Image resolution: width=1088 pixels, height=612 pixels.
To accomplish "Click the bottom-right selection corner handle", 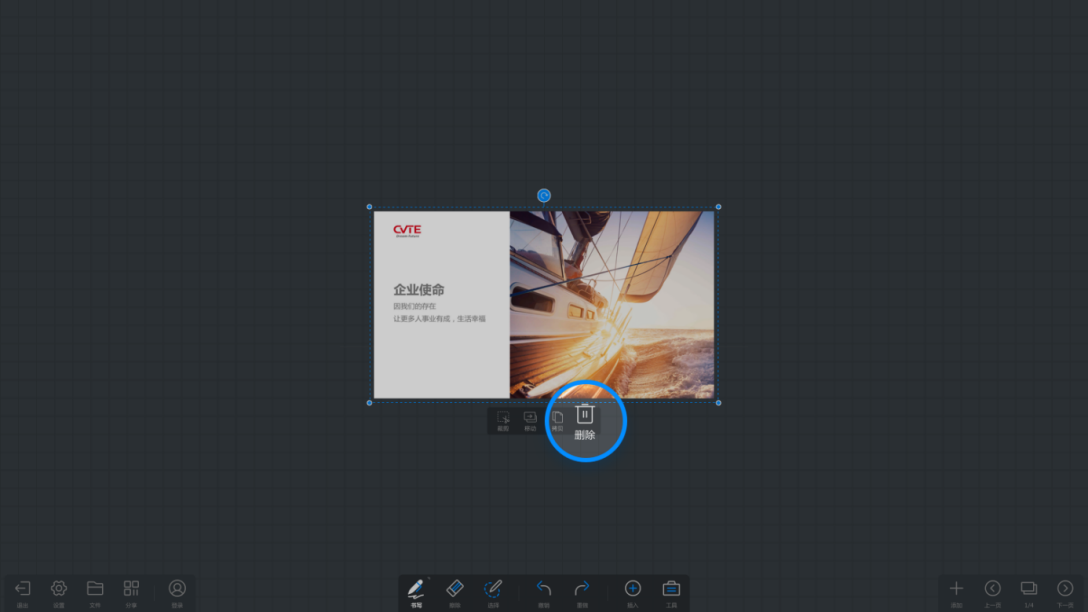I will 718,402.
